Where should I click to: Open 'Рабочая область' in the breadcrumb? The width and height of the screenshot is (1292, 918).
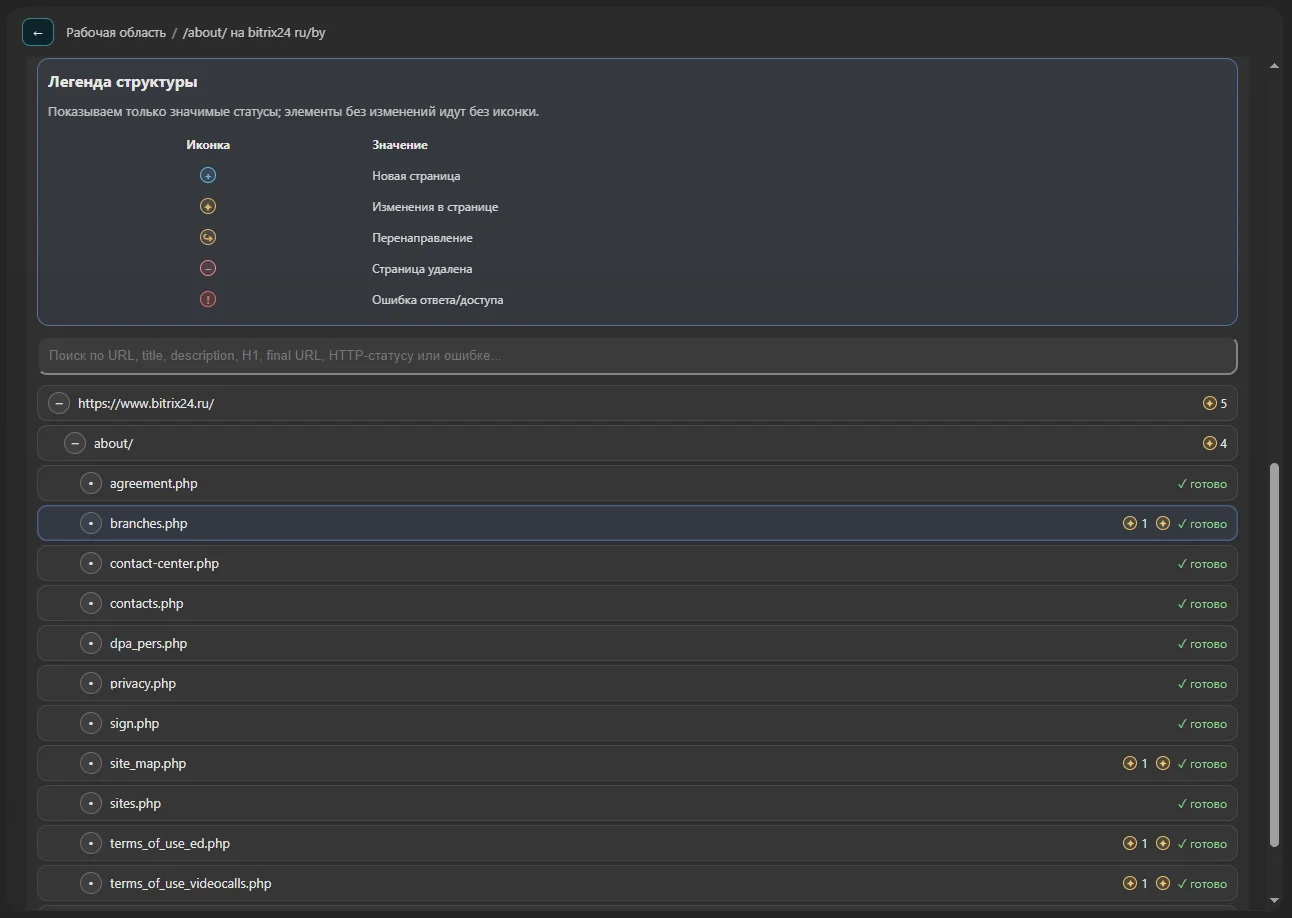pyautogui.click(x=116, y=32)
